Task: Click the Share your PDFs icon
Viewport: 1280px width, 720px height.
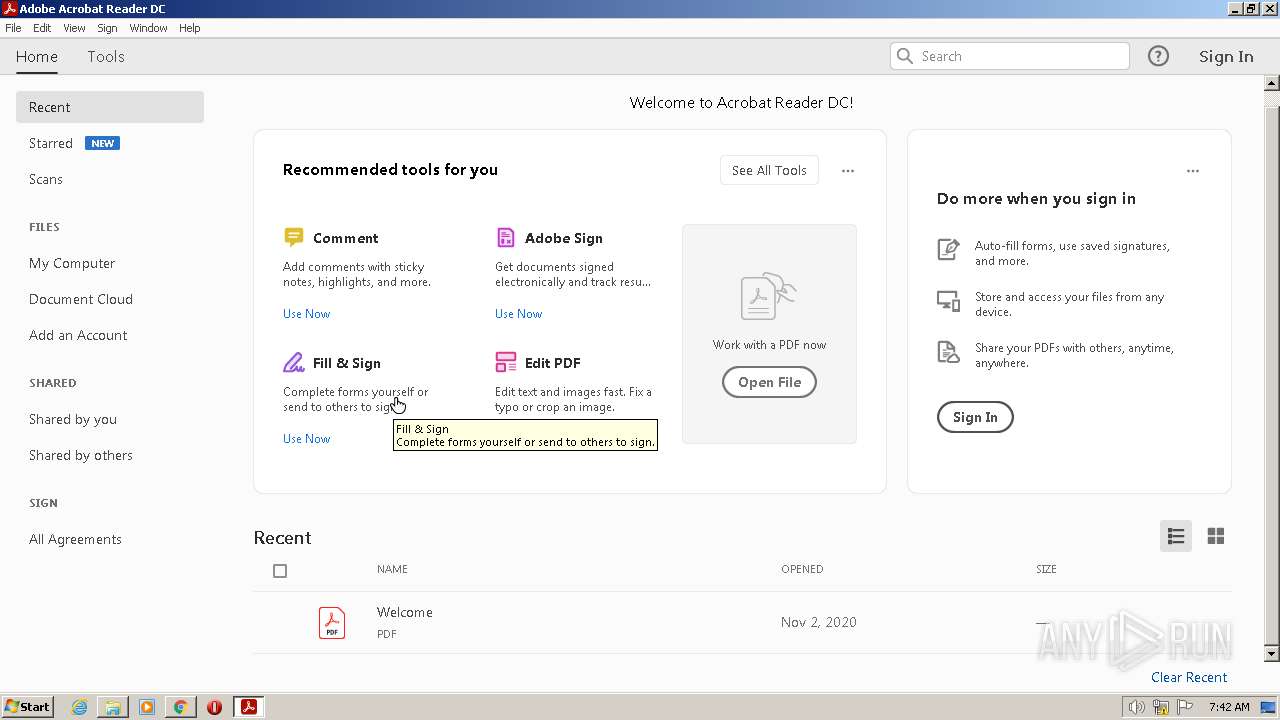Action: point(948,352)
